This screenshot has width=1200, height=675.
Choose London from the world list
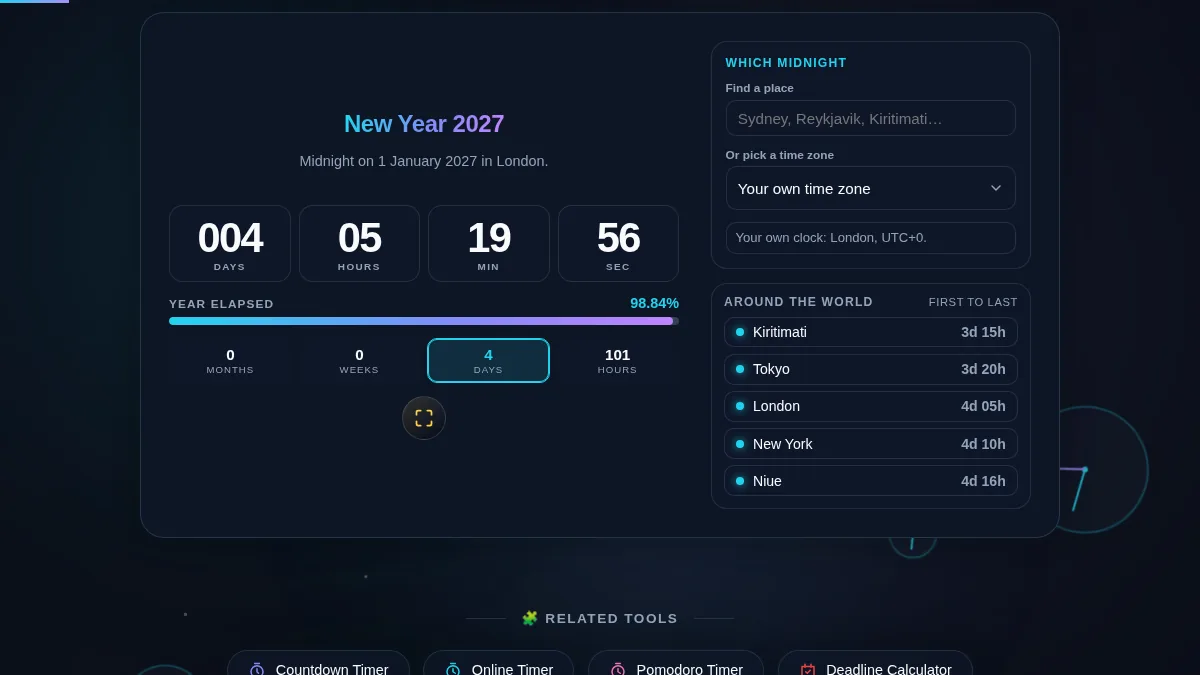870,406
